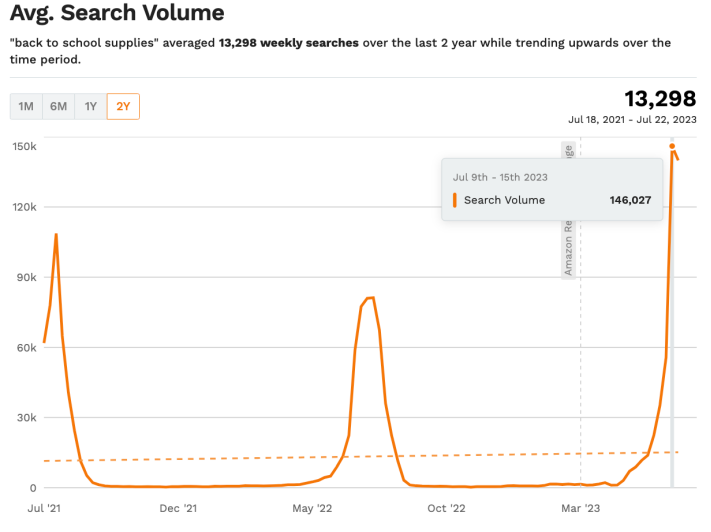Click the orange Search Volume legend marker
The height and width of the screenshot is (532, 711).
pyautogui.click(x=455, y=200)
